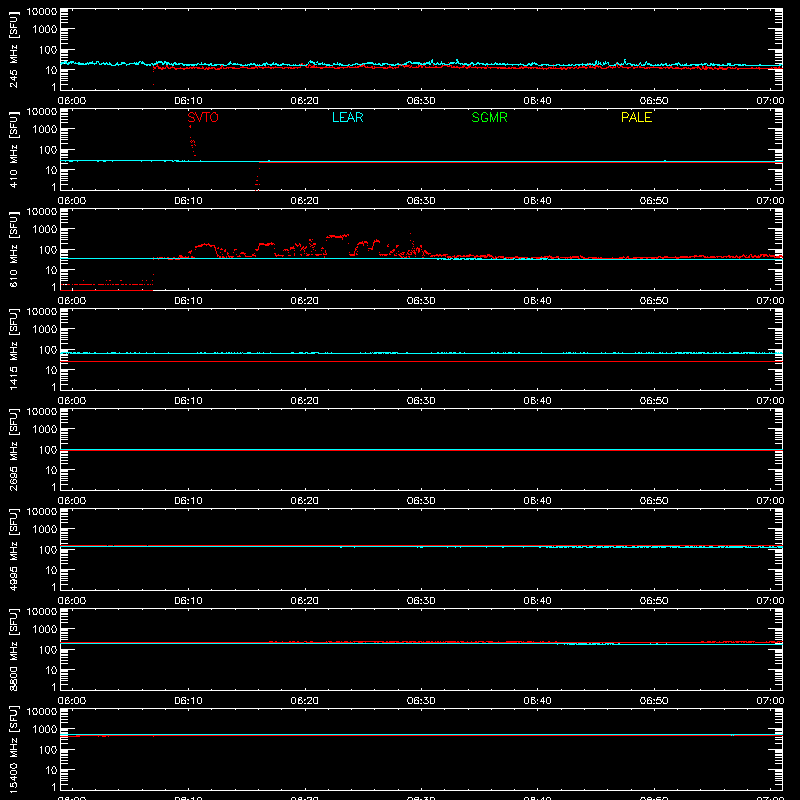Click the 1000 value on 15400 MHz axis
The image size is (800, 800).
(45, 730)
